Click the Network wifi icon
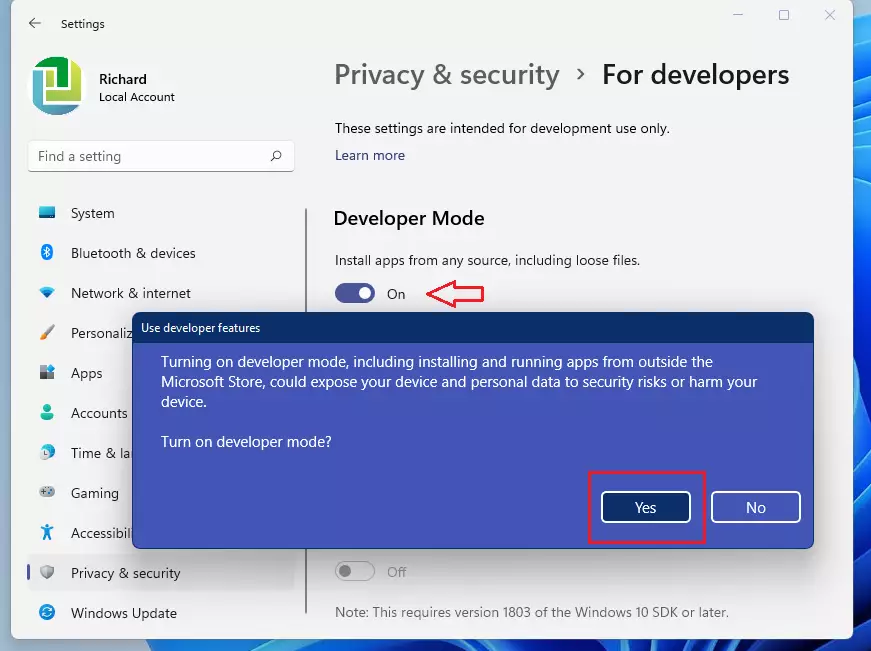 pyautogui.click(x=47, y=293)
